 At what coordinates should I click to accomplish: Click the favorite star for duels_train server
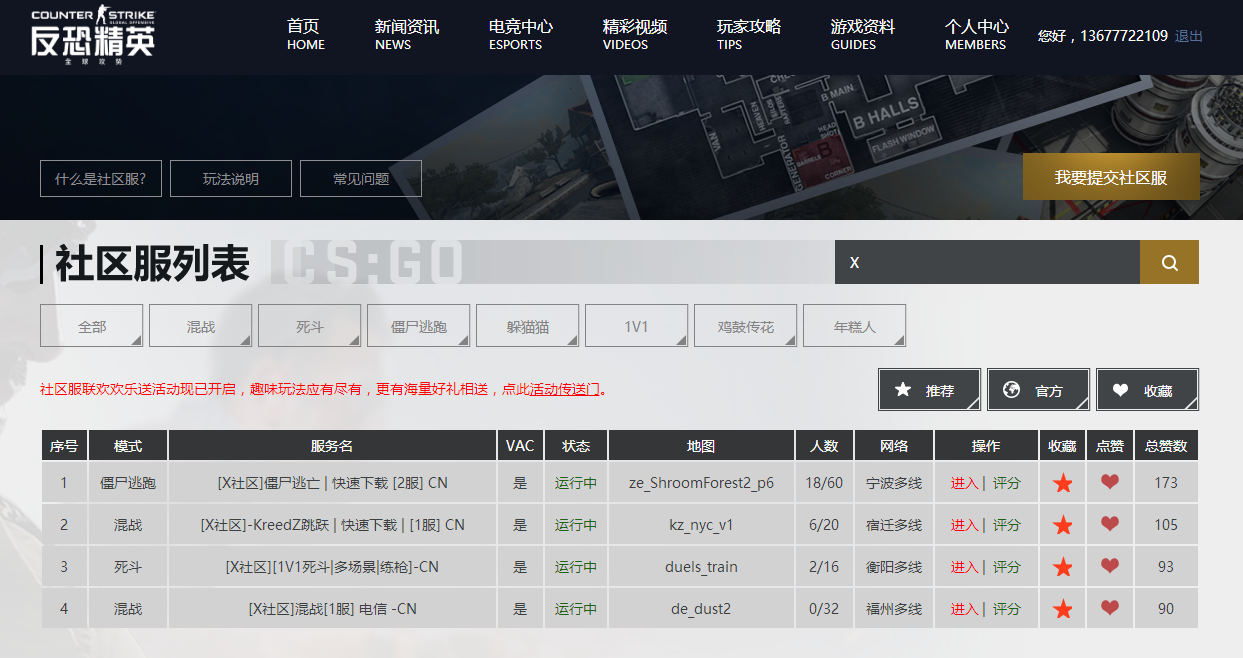pos(1062,566)
